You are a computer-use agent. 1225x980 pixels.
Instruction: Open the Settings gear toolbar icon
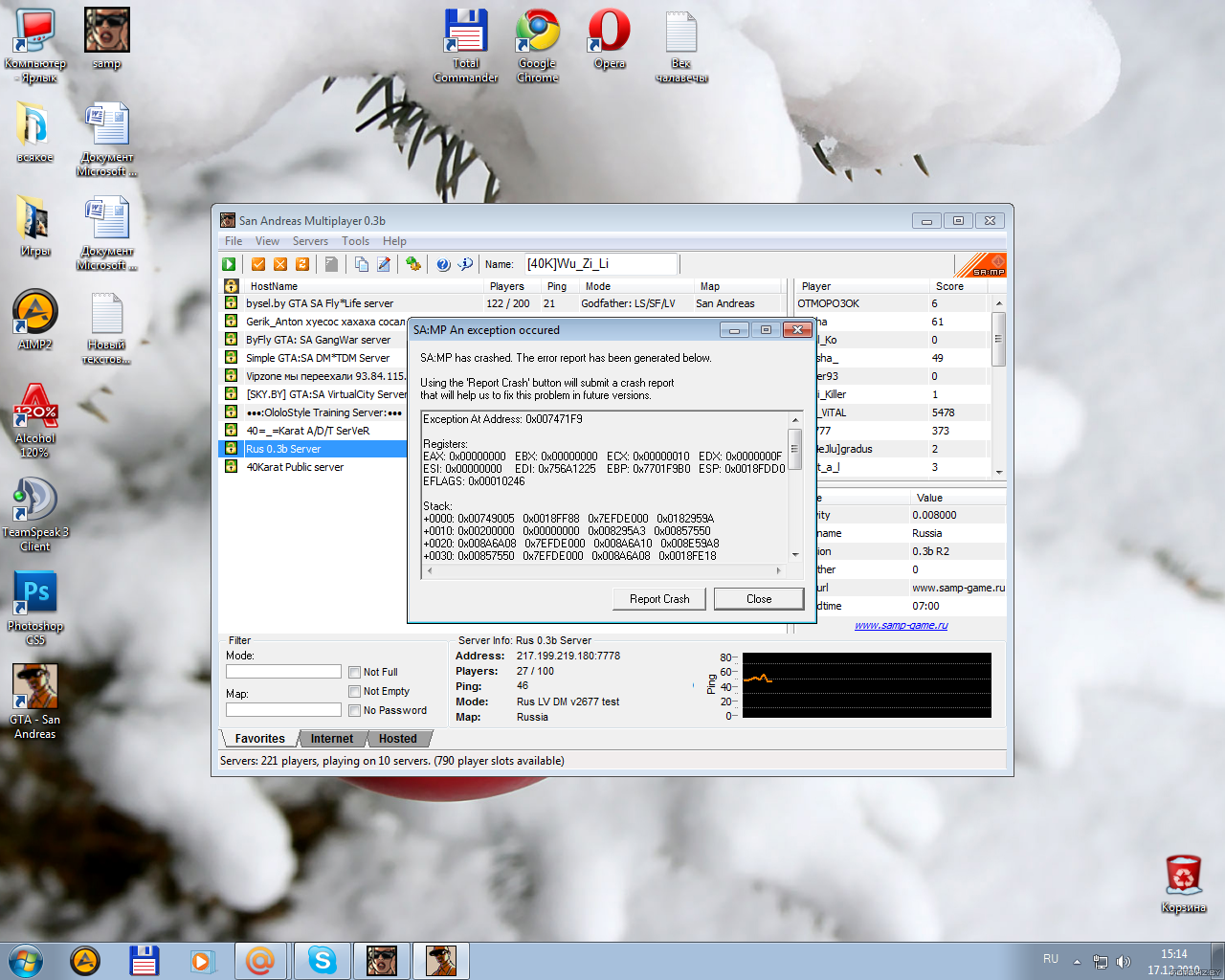pos(413,264)
